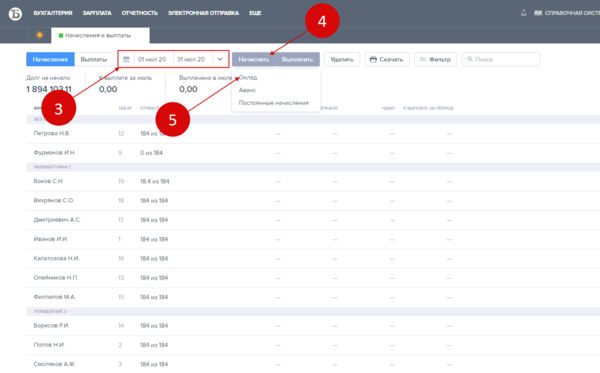600x373 pixels.
Task: Open the Отчетность menu
Action: [140, 13]
